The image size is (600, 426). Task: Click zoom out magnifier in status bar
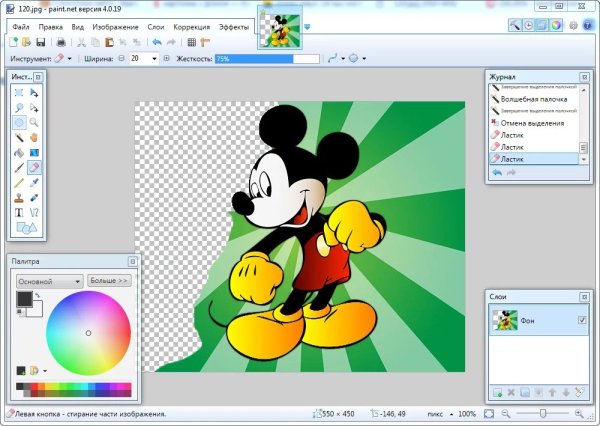(x=506, y=414)
